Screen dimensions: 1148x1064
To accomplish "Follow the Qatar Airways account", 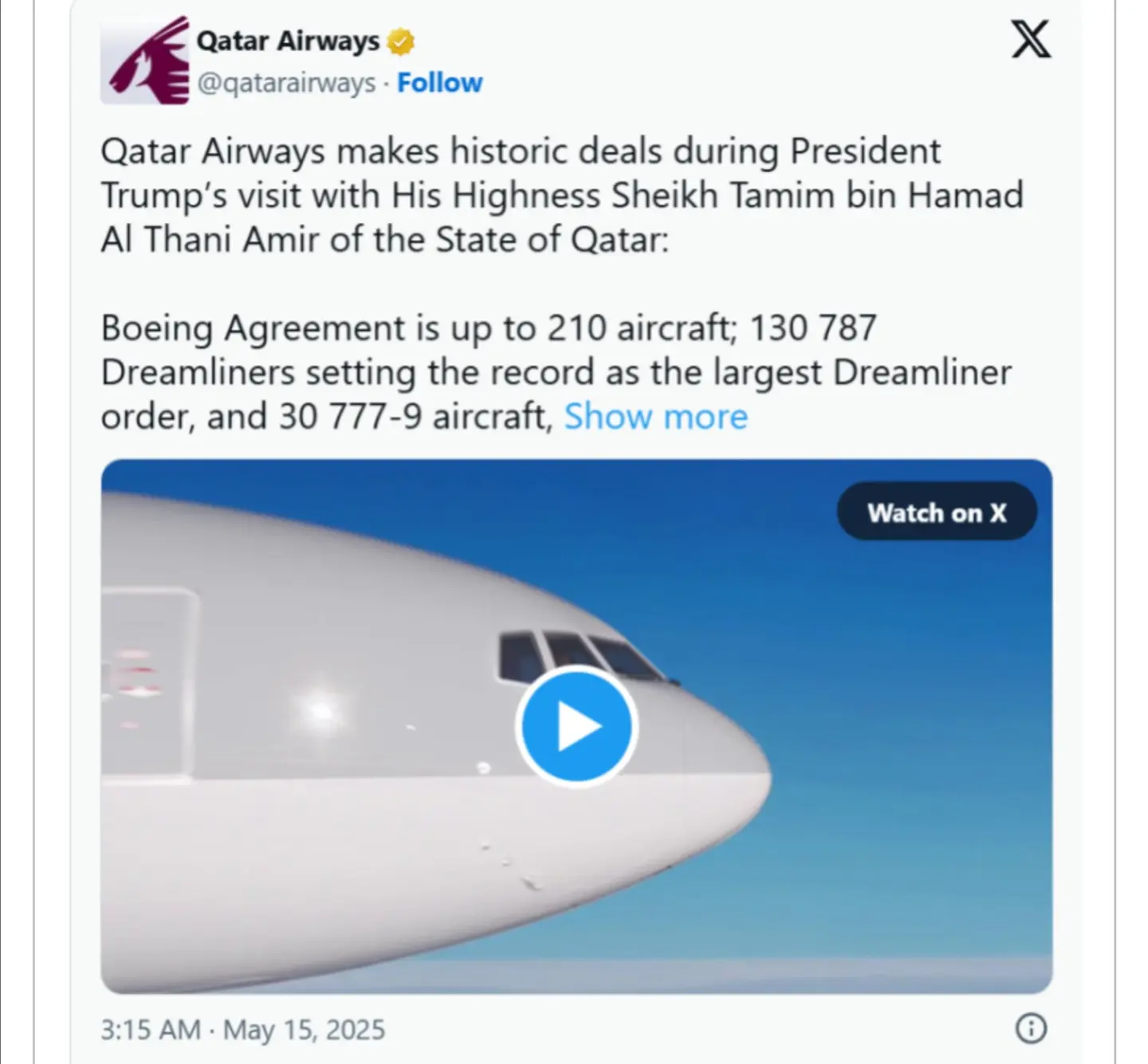I will tap(440, 83).
